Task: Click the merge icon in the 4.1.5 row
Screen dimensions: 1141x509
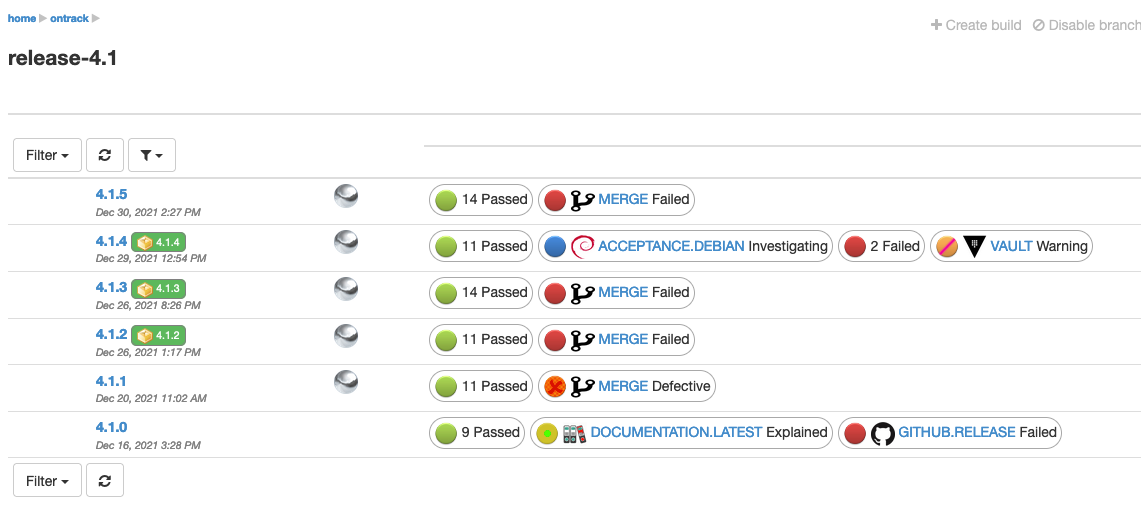Action: [x=583, y=199]
